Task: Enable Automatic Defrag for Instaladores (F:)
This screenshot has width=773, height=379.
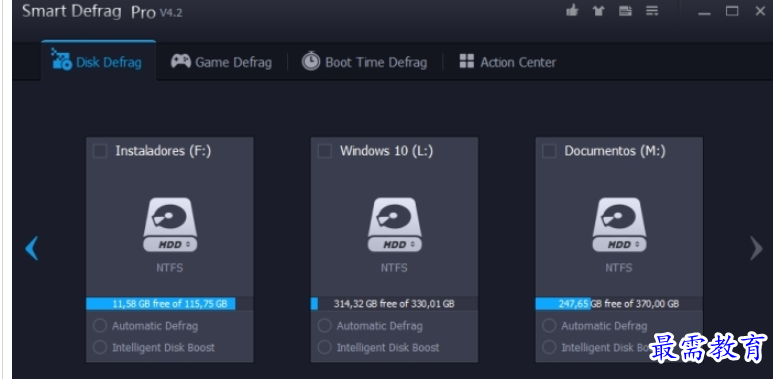Action: click(x=100, y=326)
